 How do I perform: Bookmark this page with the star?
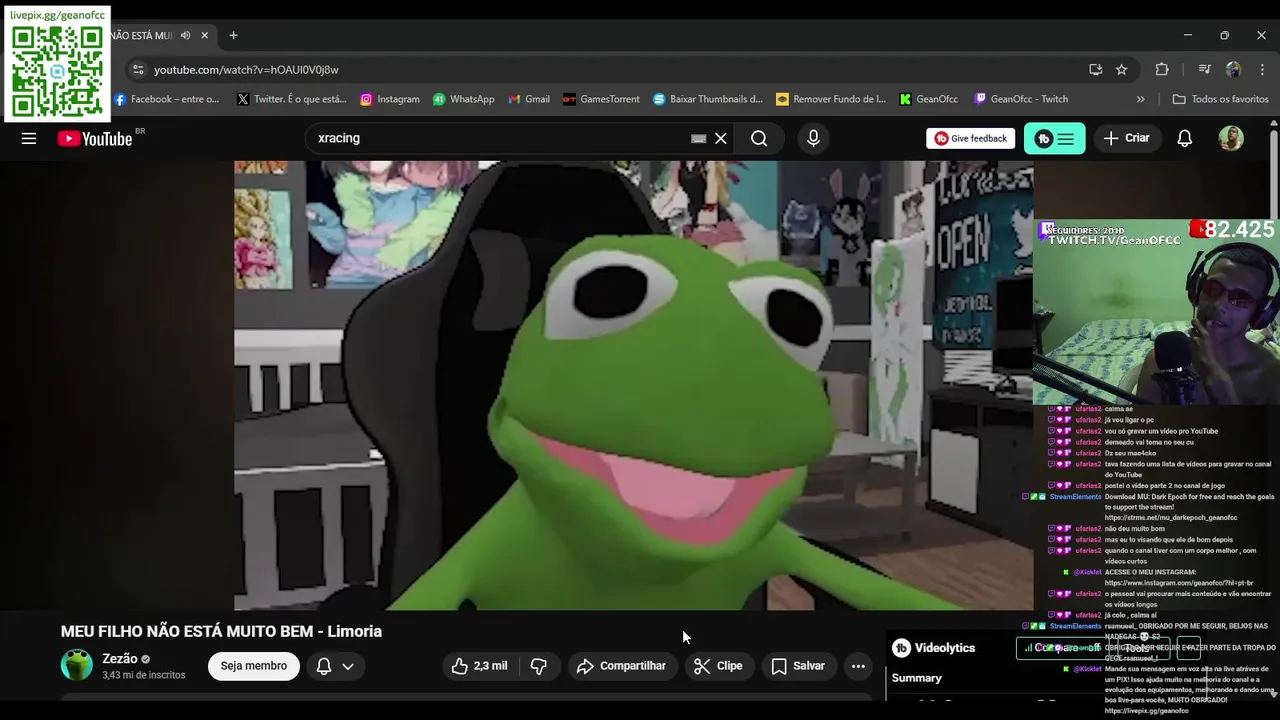pyautogui.click(x=1122, y=70)
